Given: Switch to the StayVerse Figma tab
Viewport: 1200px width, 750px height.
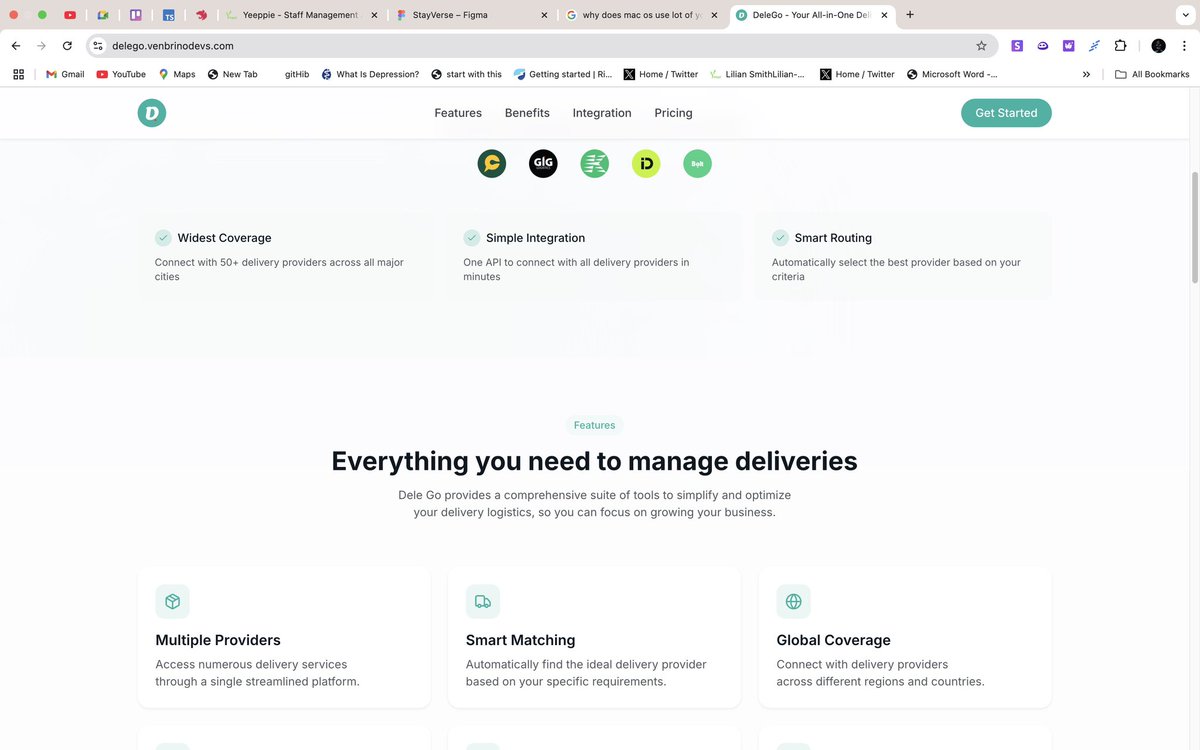Looking at the screenshot, I should click(x=472, y=15).
